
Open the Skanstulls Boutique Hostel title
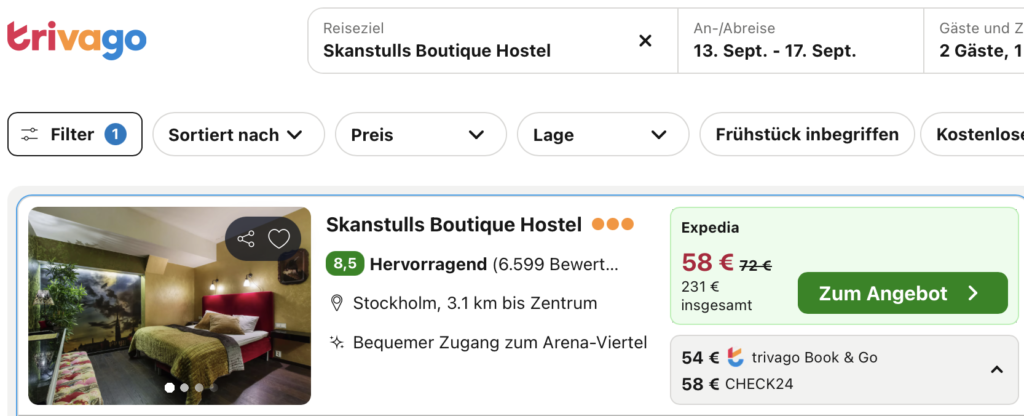point(454,225)
